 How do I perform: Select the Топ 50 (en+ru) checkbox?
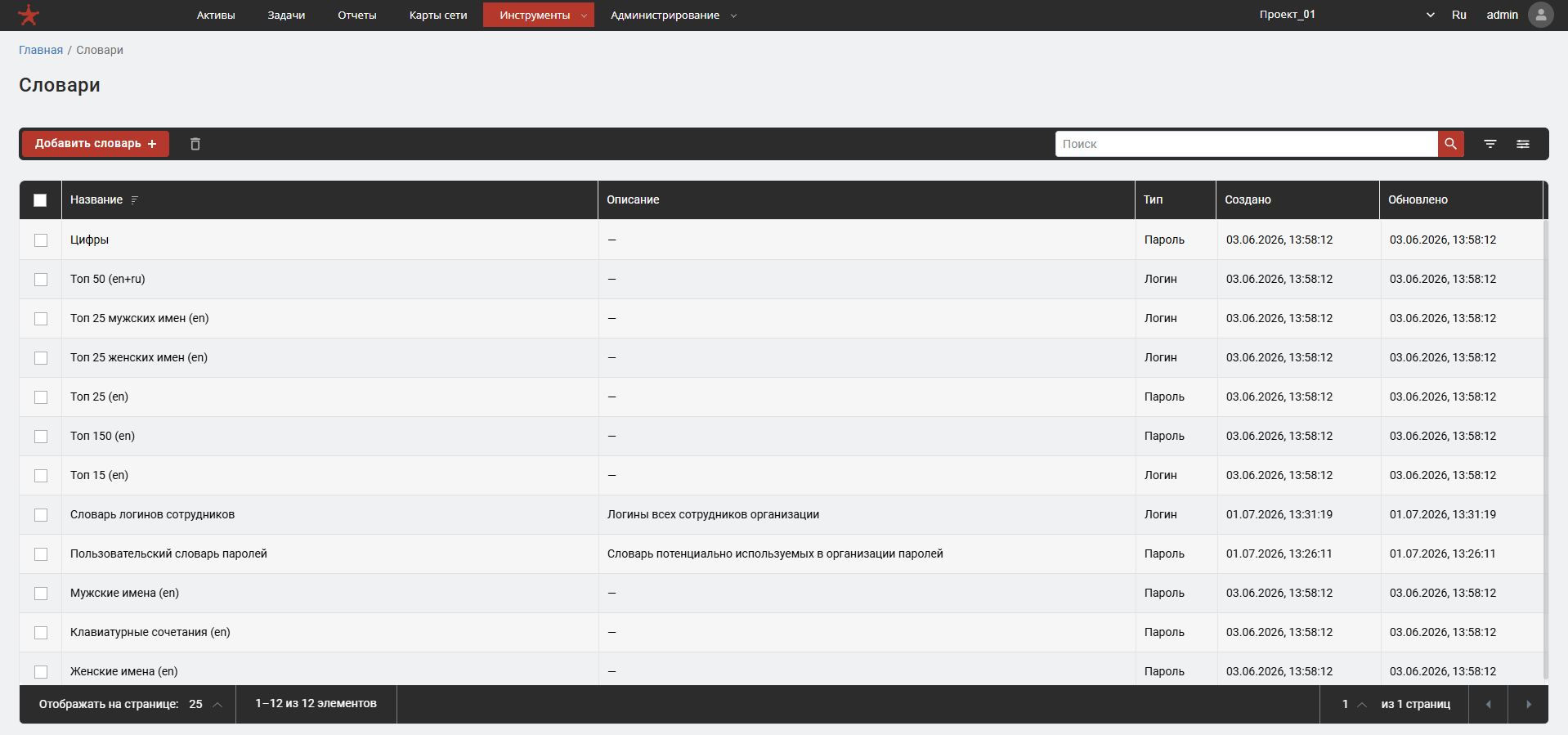[41, 280]
